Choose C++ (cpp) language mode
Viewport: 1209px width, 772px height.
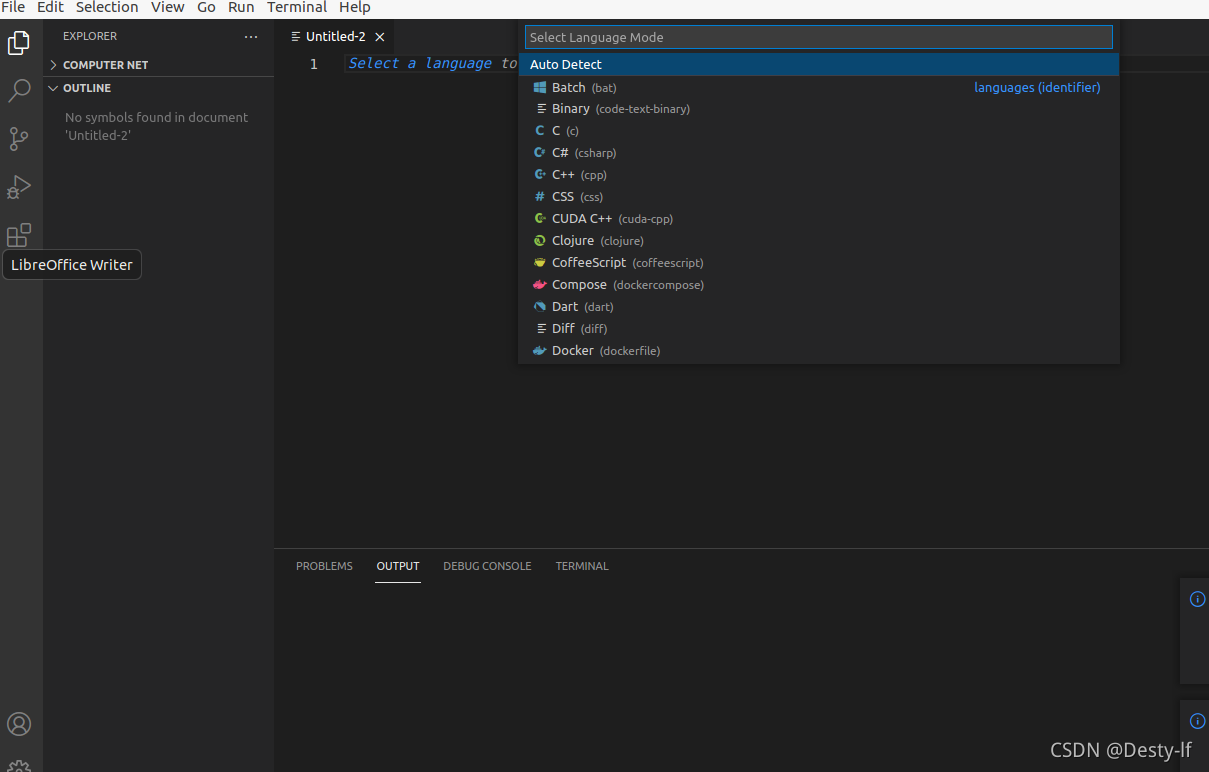click(818, 175)
